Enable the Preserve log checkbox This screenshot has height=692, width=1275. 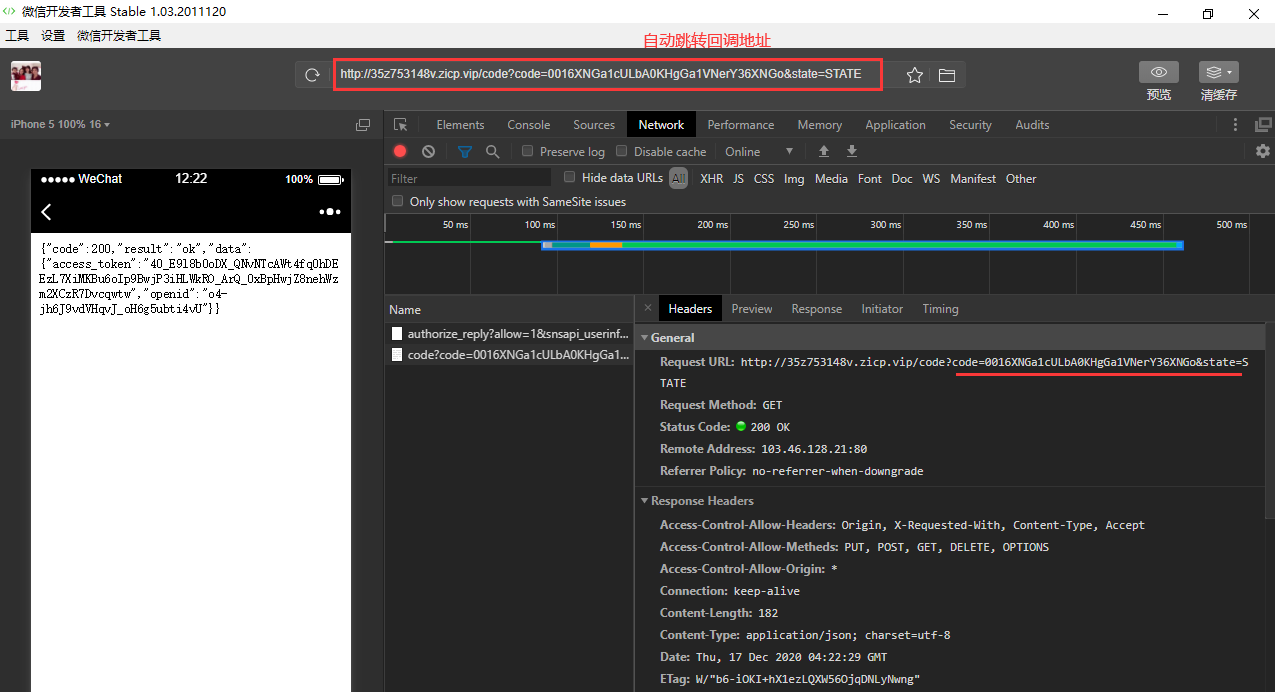[x=528, y=151]
